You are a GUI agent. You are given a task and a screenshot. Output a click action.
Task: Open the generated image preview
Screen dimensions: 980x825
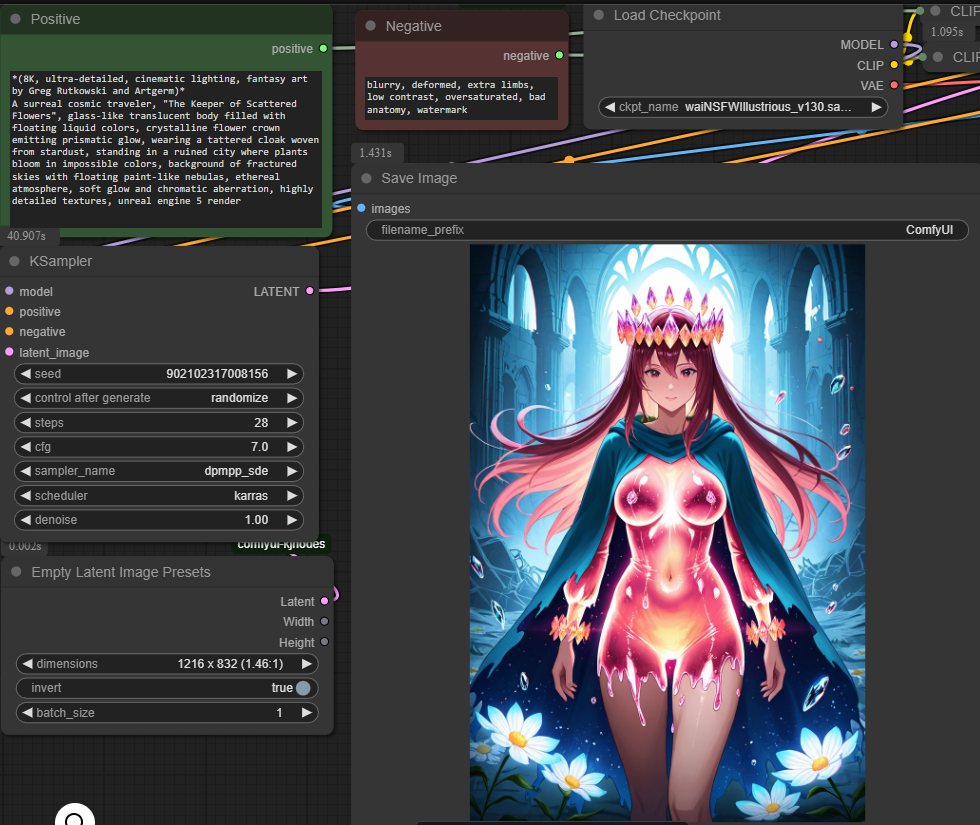click(667, 532)
